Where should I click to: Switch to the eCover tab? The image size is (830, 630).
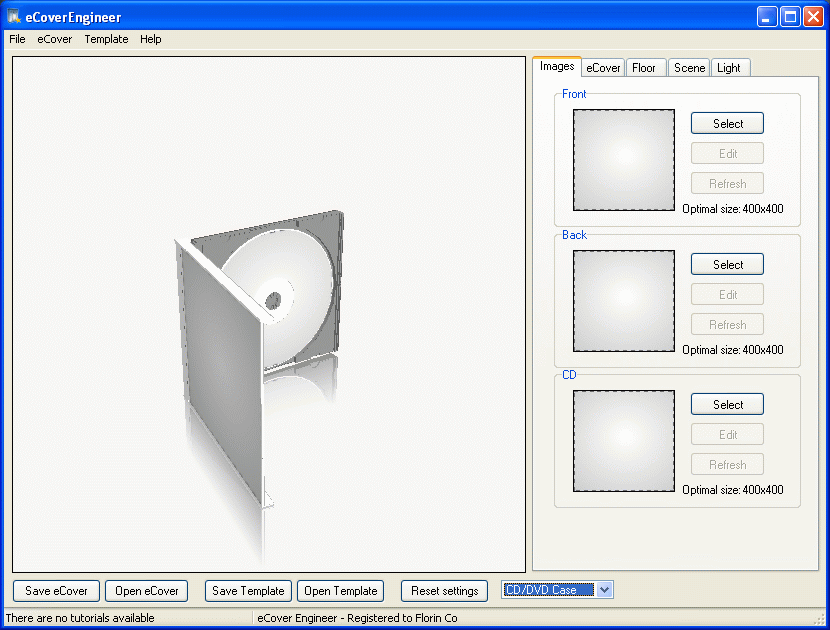(x=602, y=67)
